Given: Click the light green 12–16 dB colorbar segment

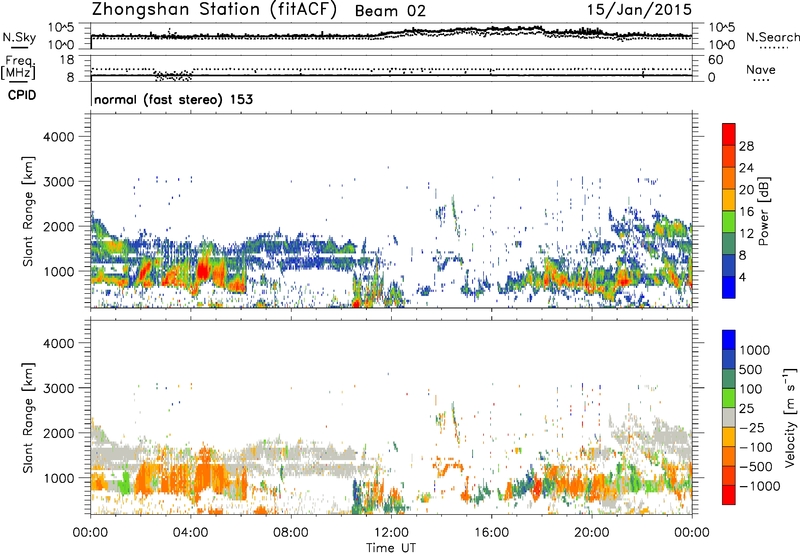Looking at the screenshot, I should 729,222.
